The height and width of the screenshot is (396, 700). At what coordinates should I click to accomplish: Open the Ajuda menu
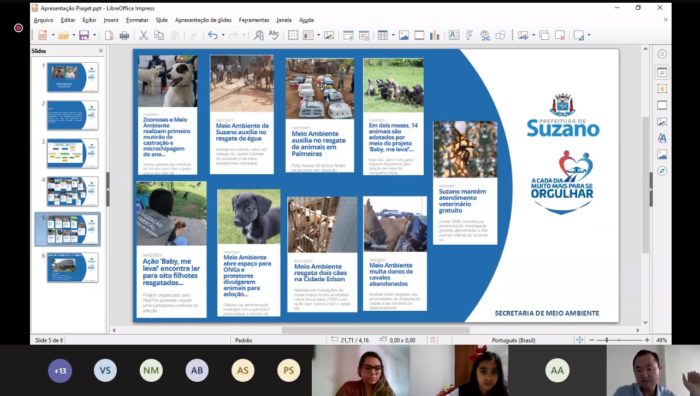point(306,20)
